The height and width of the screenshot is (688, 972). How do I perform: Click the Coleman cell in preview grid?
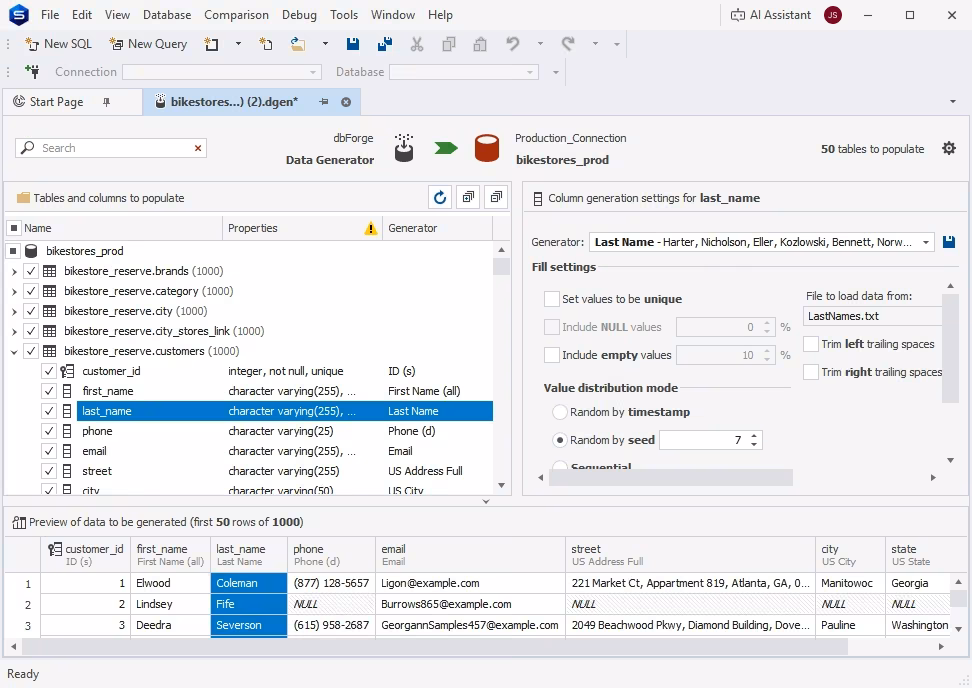click(249, 583)
